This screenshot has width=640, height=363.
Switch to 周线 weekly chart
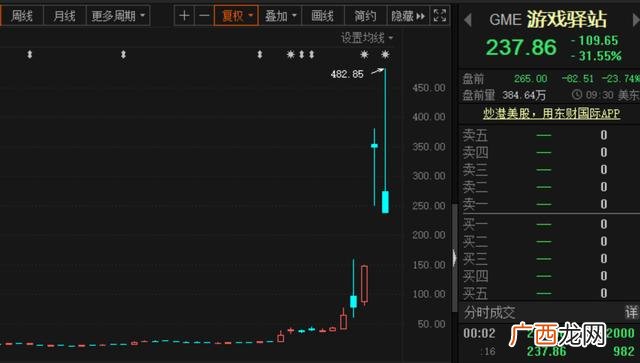click(x=22, y=16)
